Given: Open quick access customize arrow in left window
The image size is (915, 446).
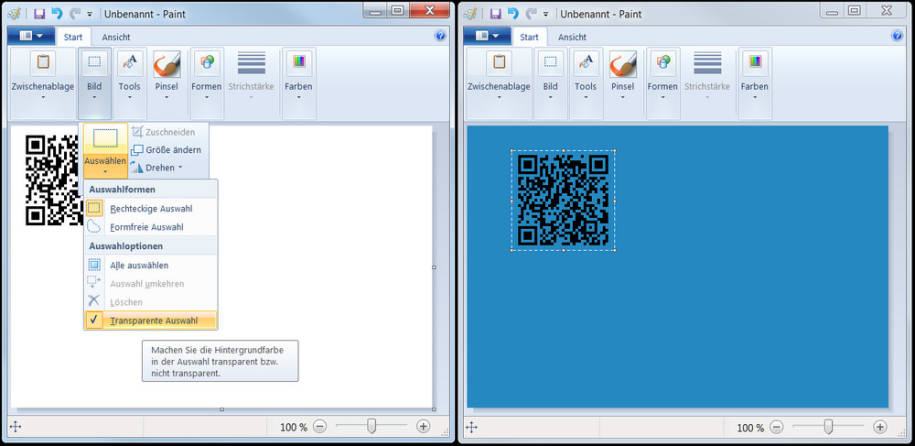Looking at the screenshot, I should point(89,14).
